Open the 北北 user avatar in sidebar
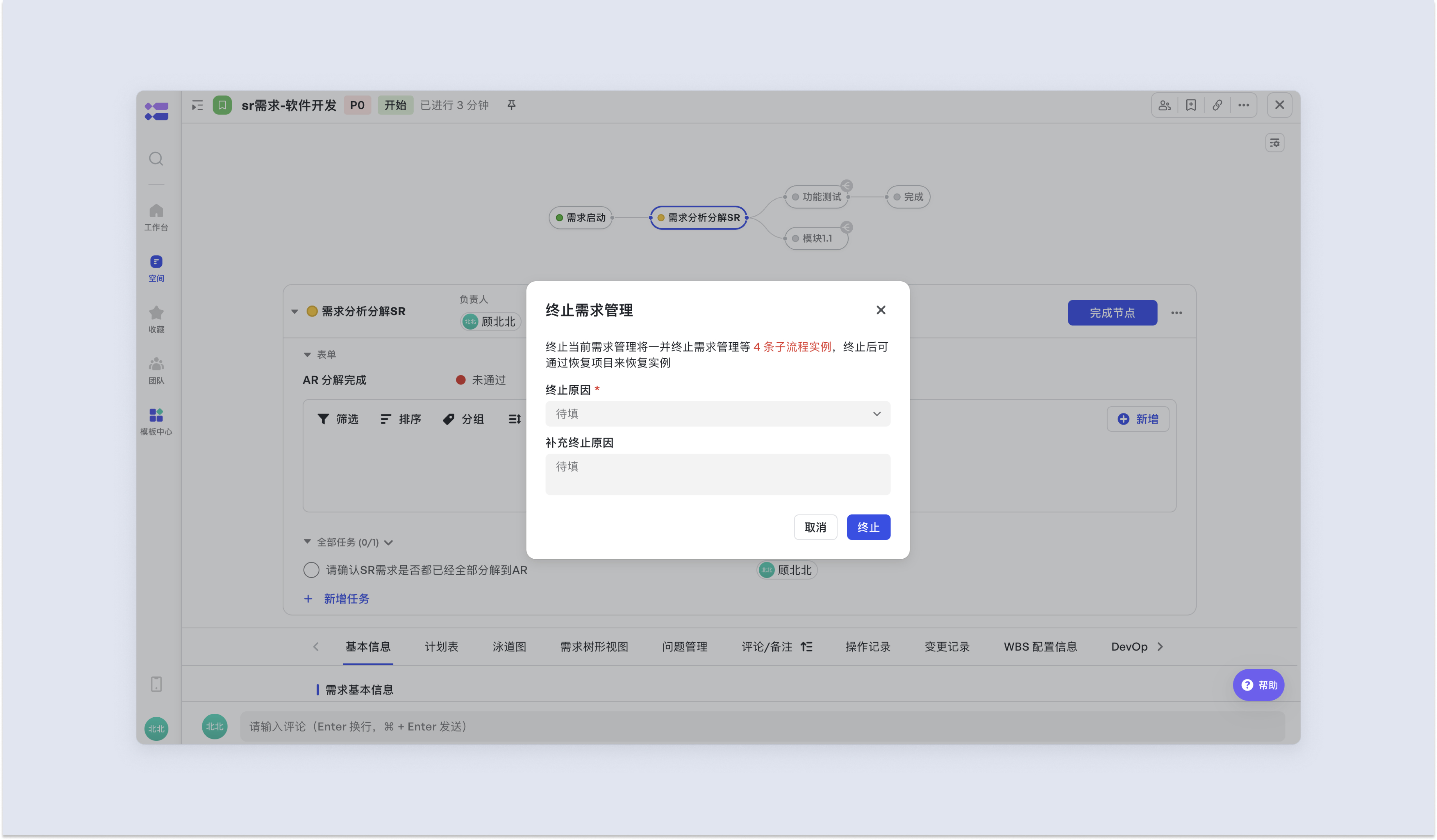The height and width of the screenshot is (840, 1437). click(156, 728)
